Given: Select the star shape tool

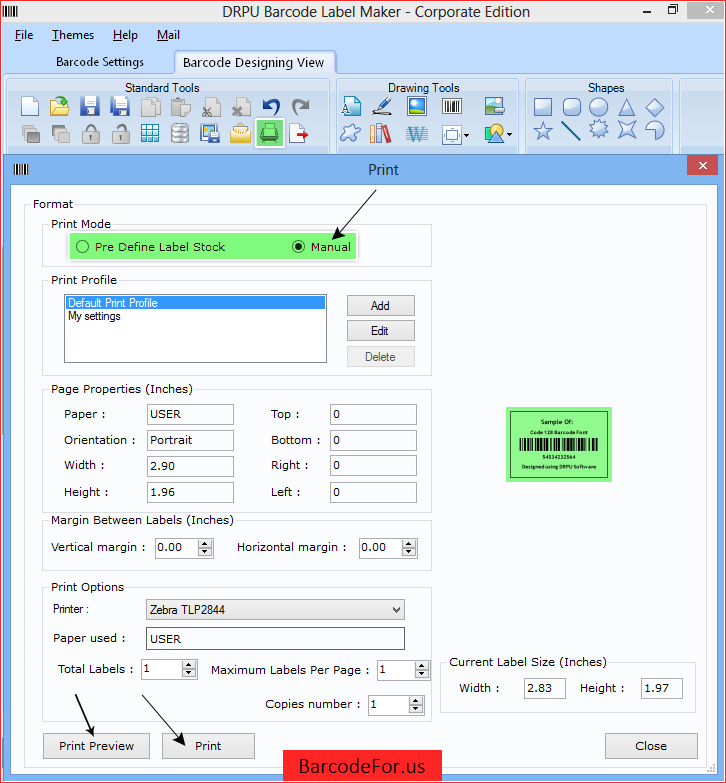Looking at the screenshot, I should click(x=543, y=131).
